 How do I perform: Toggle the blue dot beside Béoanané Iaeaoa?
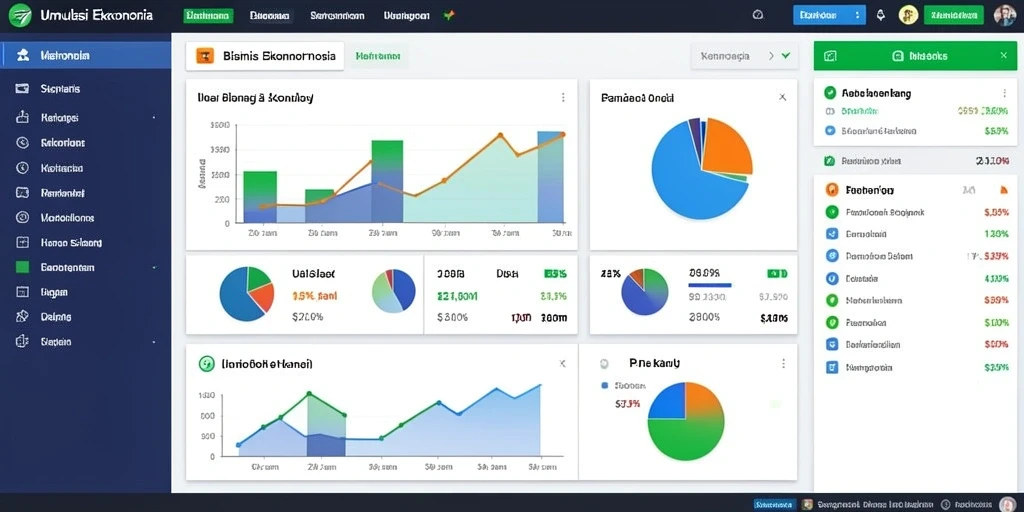click(830, 131)
